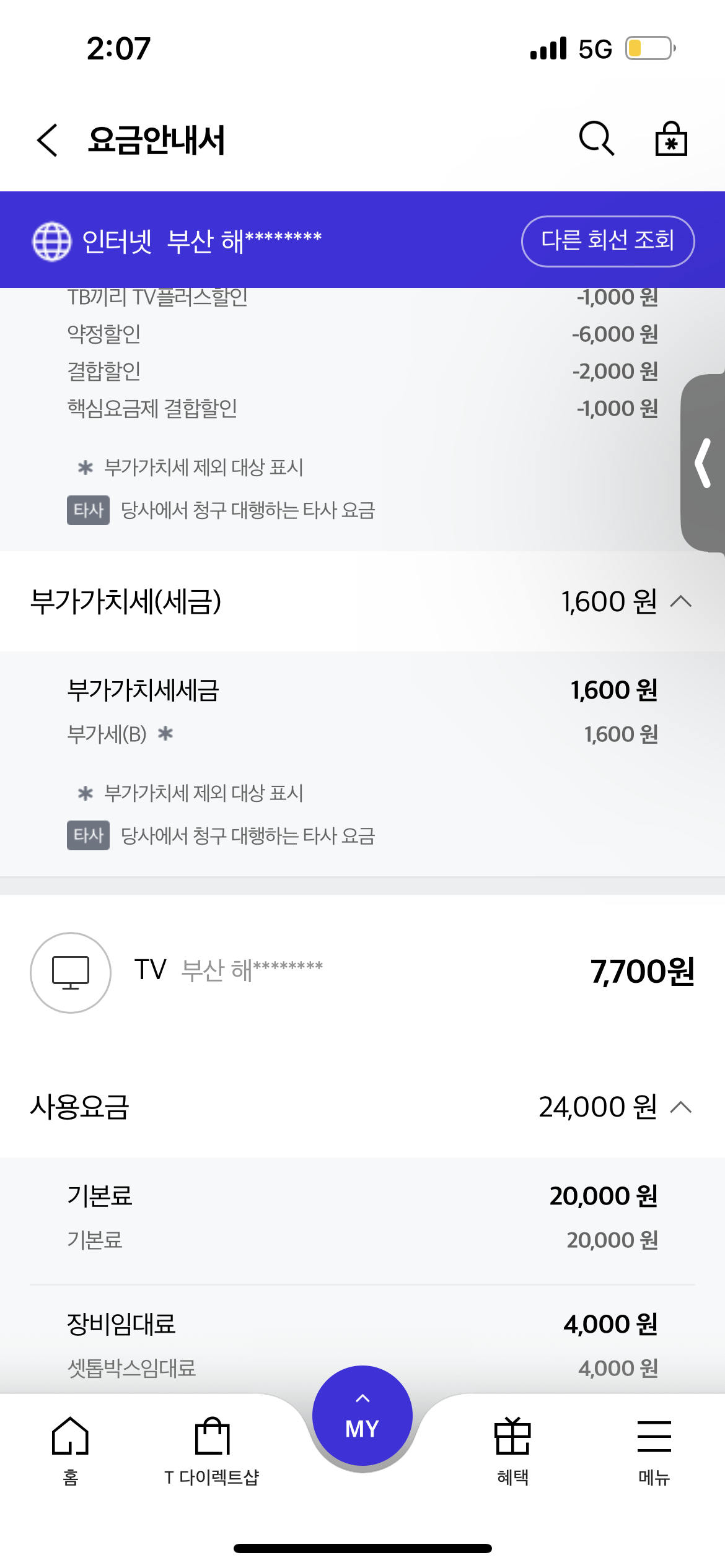
Task: Tap the back arrow icon
Action: point(48,139)
